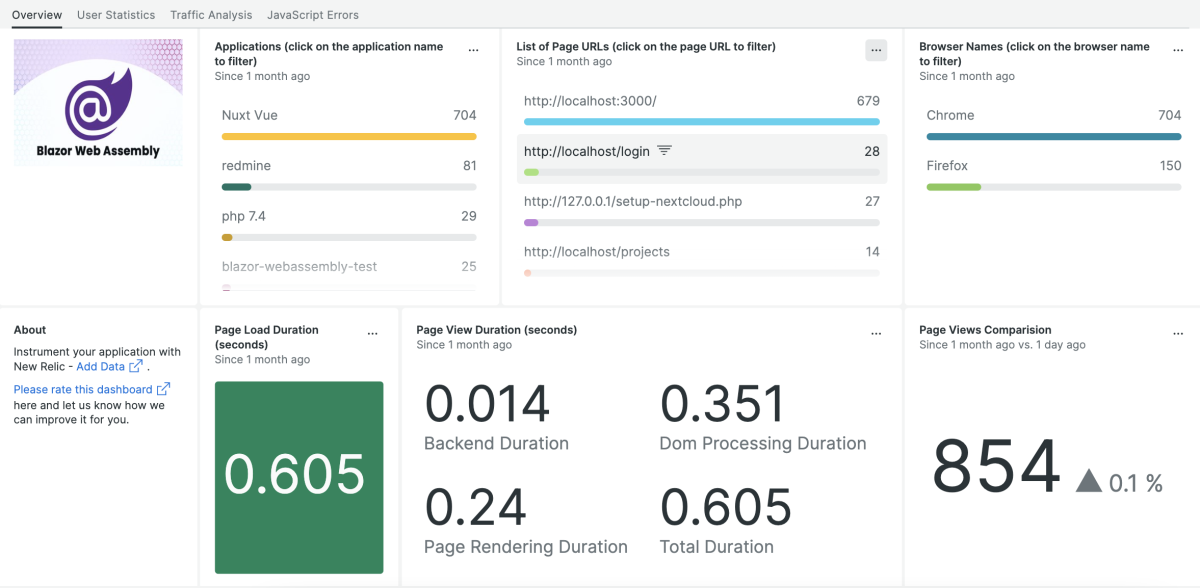1200x588 pixels.
Task: Filter by Nuxt Vue application
Action: [250, 115]
